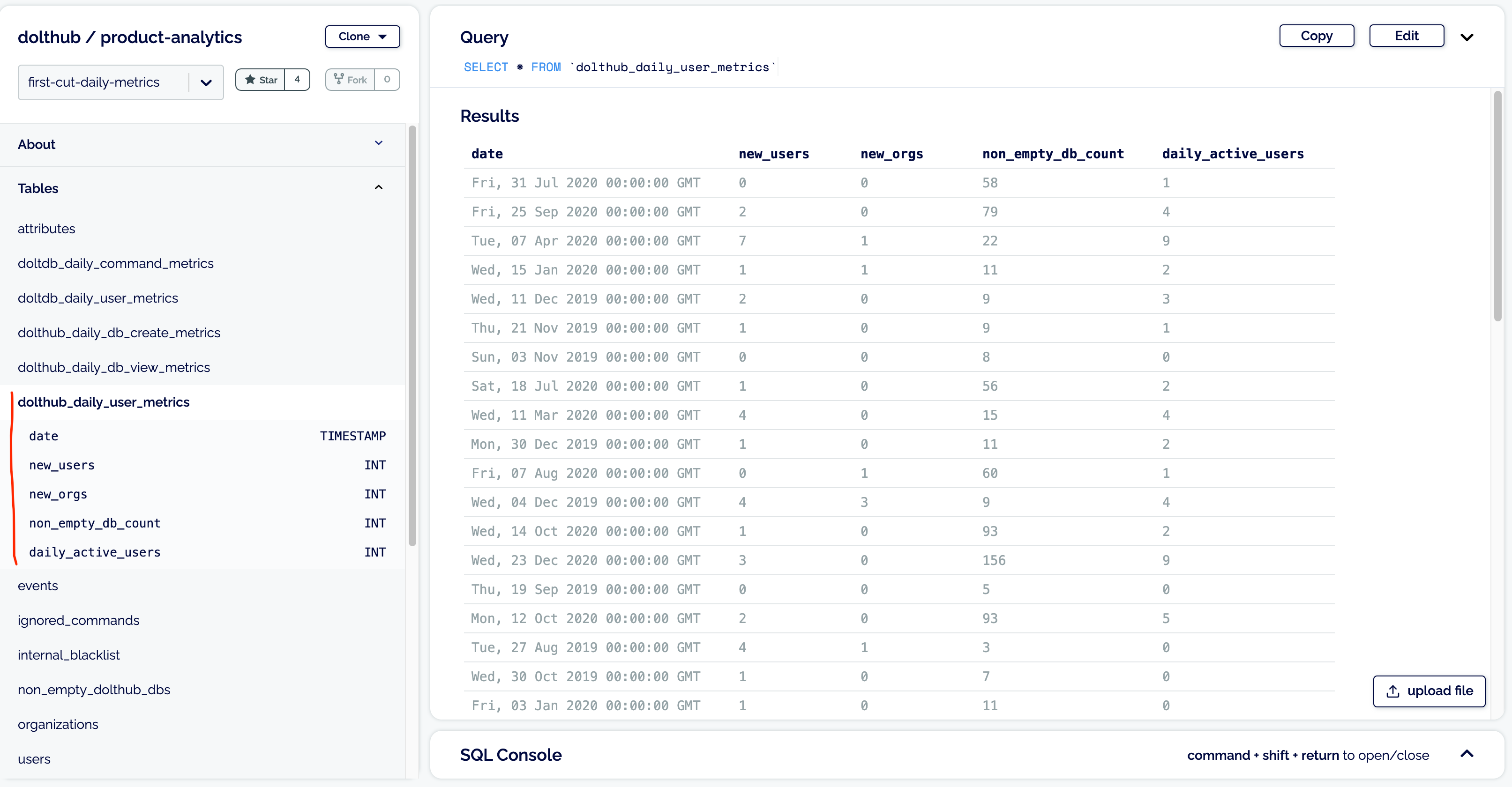Select the organizations table
This screenshot has width=1512, height=787.
[58, 724]
